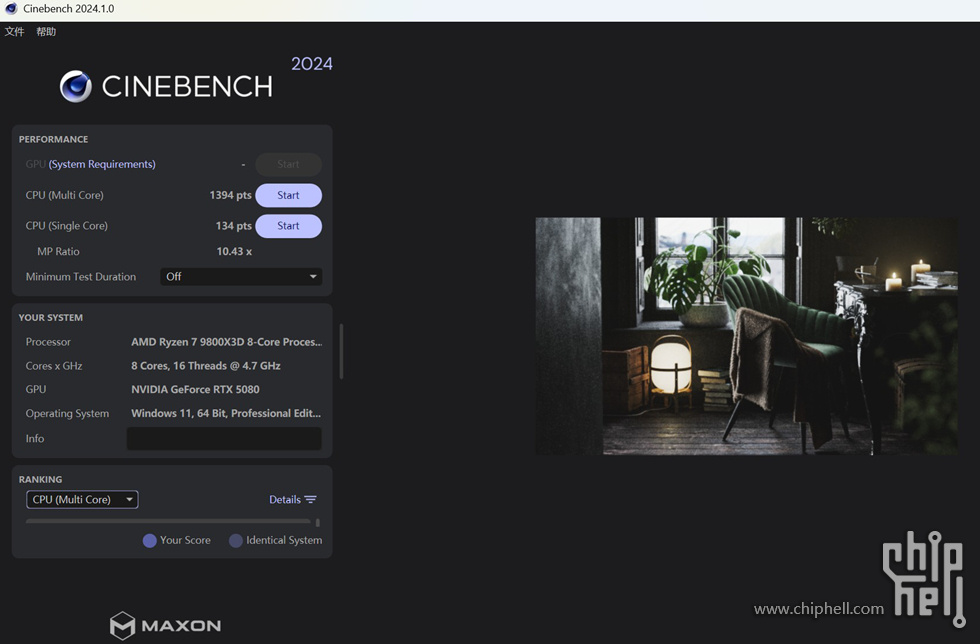Image resolution: width=980 pixels, height=644 pixels.
Task: Click the Details filter lines icon
Action: (x=311, y=500)
